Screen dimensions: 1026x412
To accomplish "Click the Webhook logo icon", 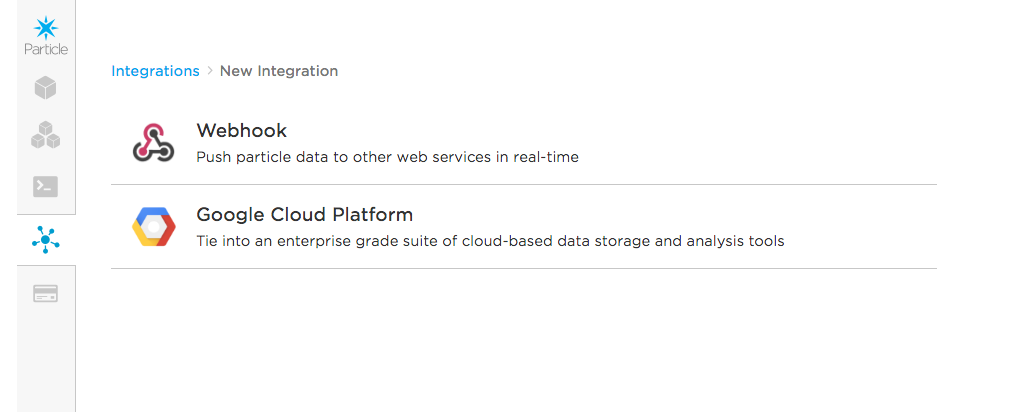I will click(x=153, y=142).
